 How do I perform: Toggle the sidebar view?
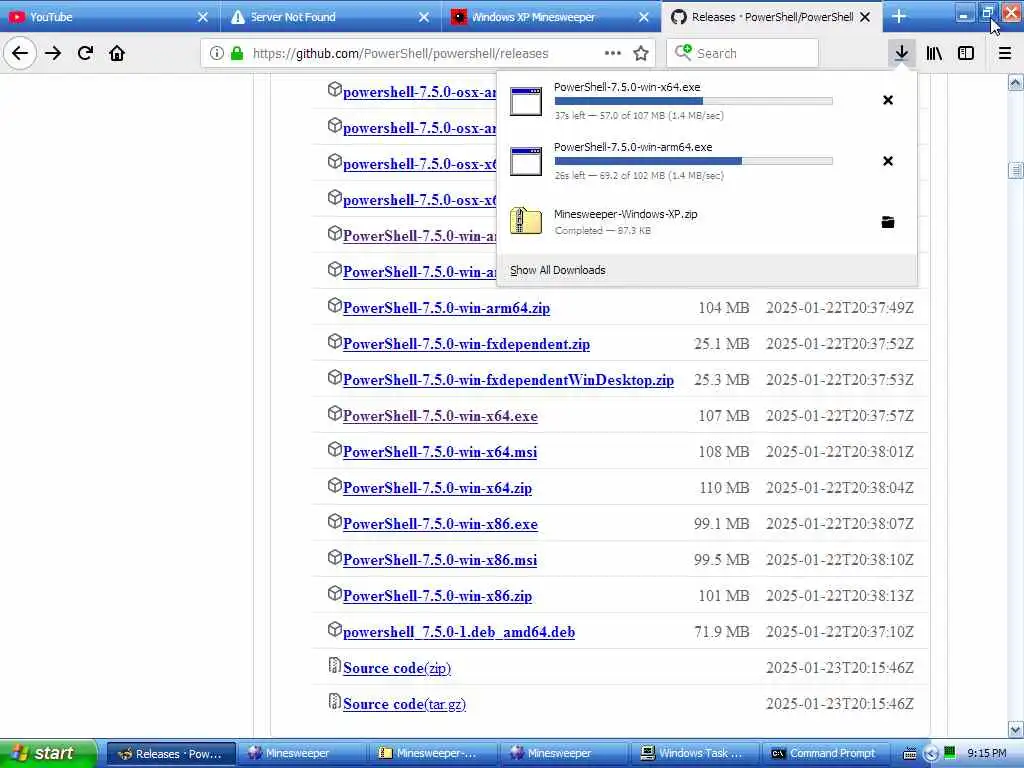coord(966,53)
